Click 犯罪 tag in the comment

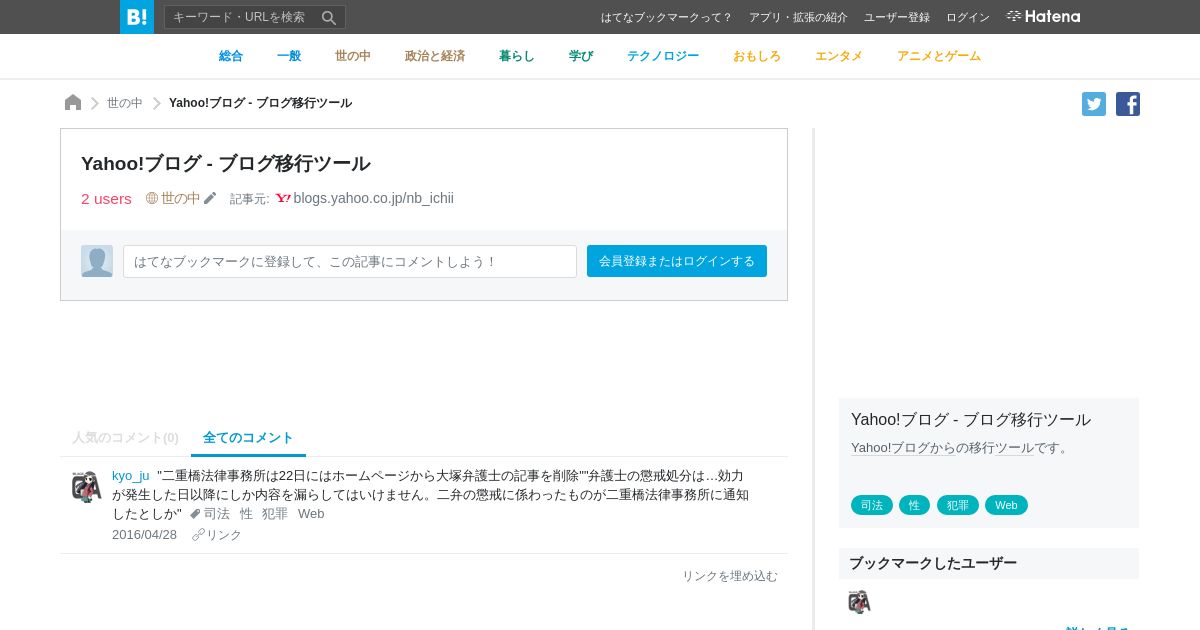[x=275, y=513]
